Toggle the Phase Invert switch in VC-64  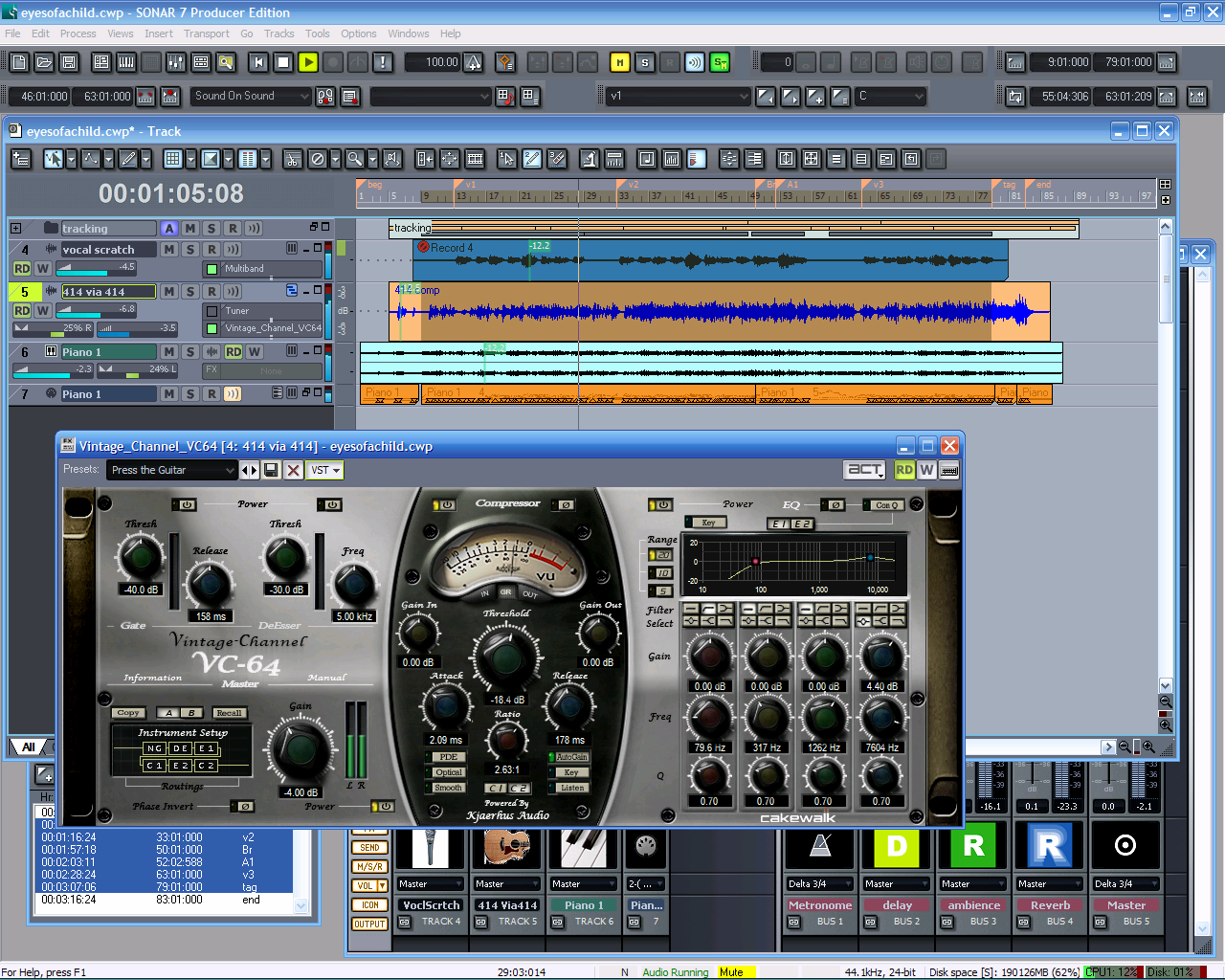[x=242, y=807]
